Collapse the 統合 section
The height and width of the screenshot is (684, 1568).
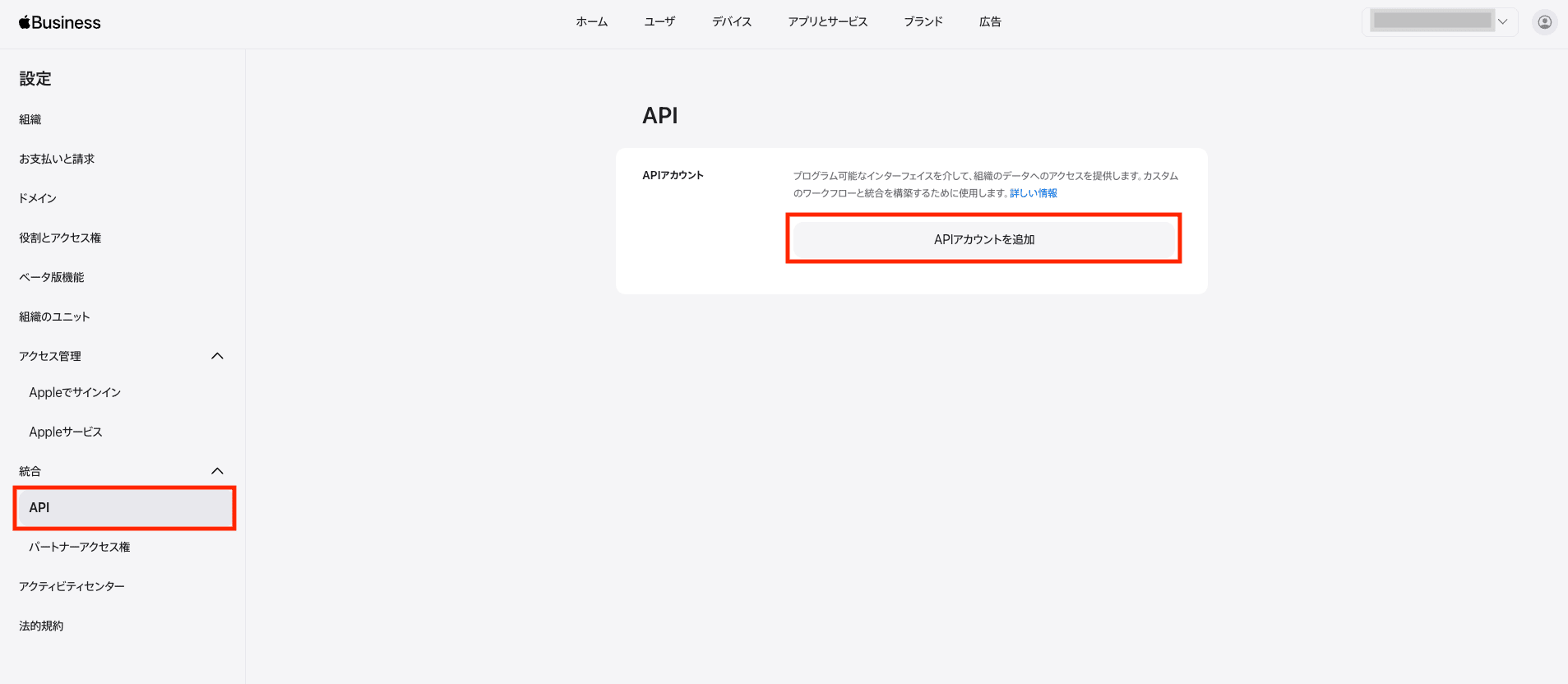[217, 471]
